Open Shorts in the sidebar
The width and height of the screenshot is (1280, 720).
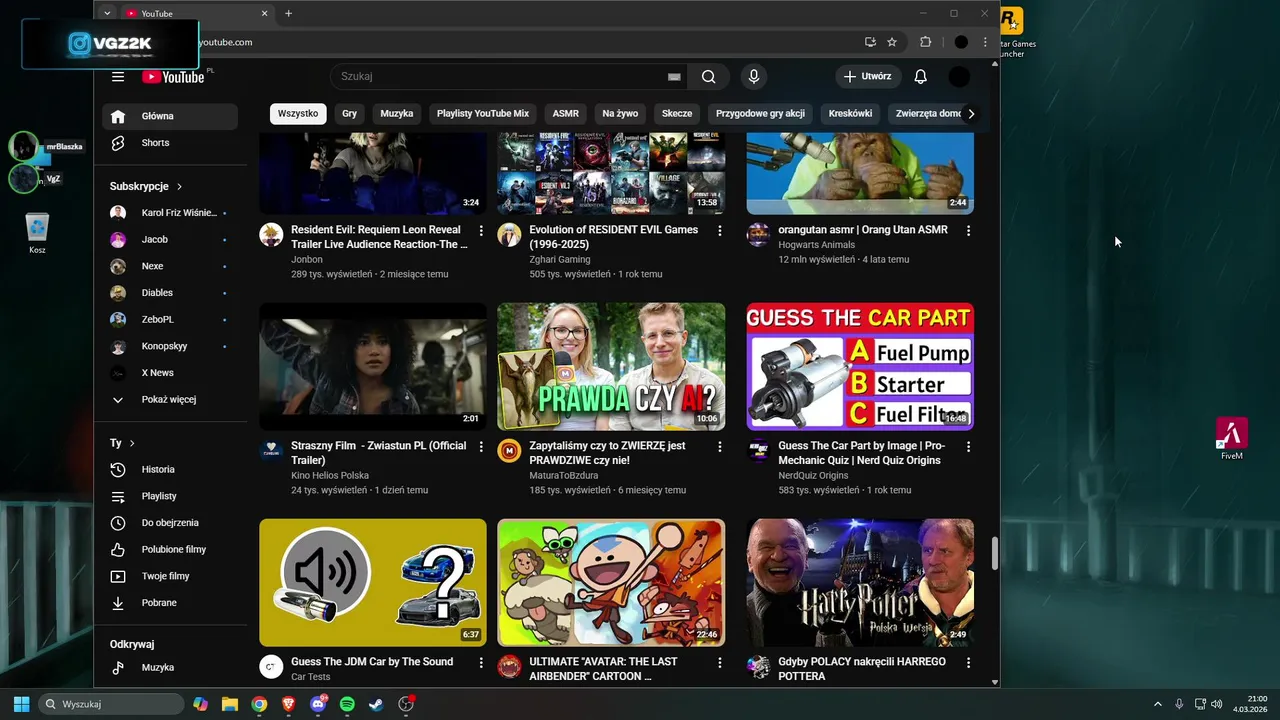(170, 143)
